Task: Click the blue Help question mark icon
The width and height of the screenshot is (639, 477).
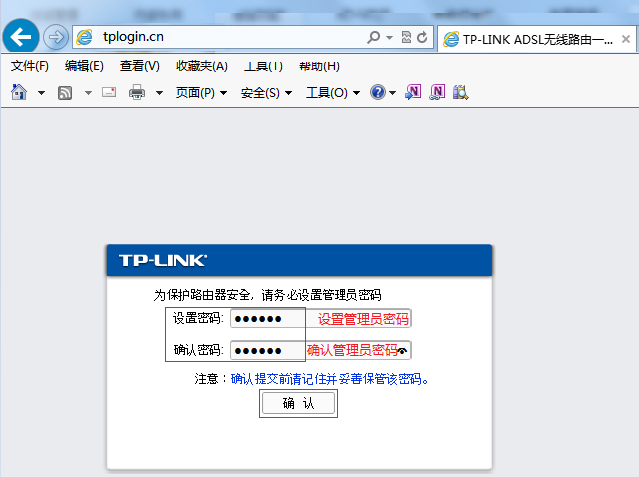Action: [378, 92]
